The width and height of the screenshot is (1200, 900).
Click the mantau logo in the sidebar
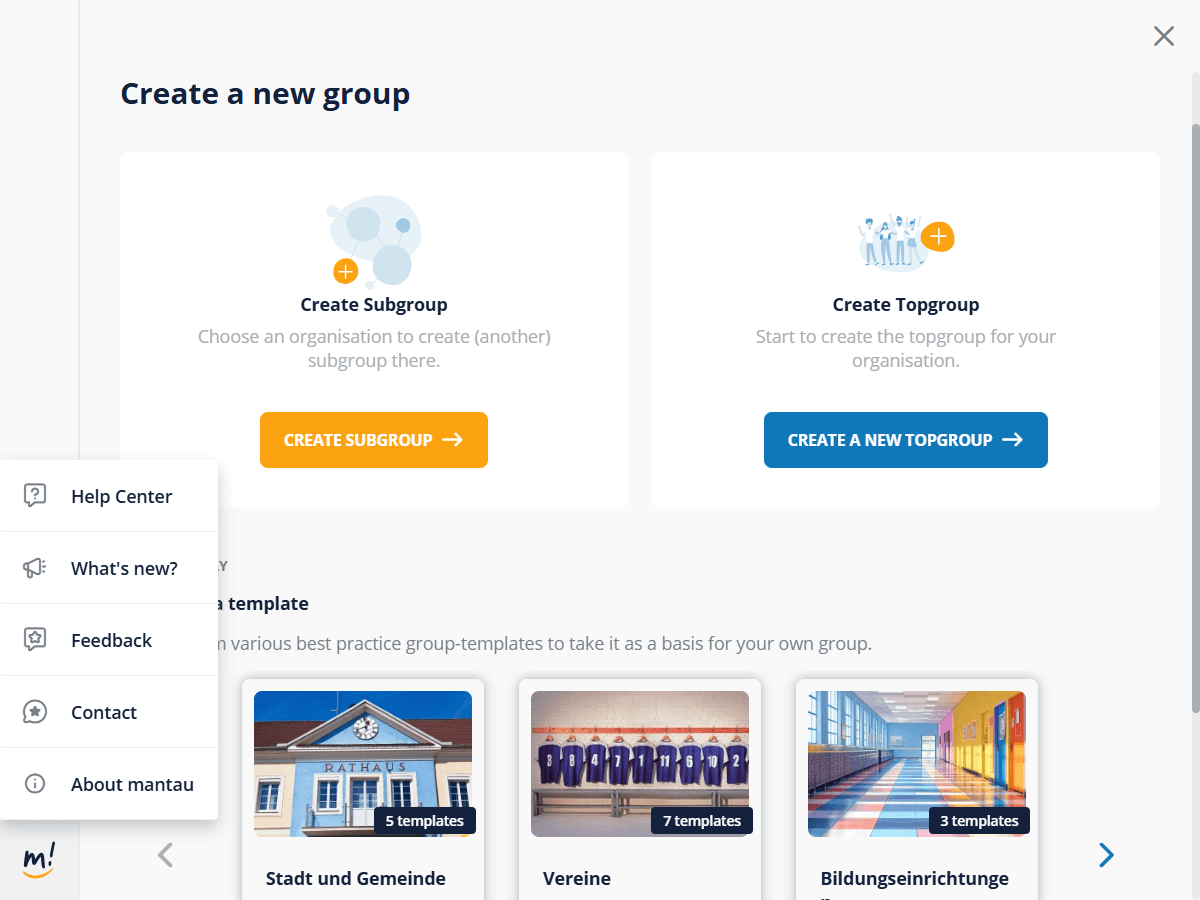click(39, 859)
